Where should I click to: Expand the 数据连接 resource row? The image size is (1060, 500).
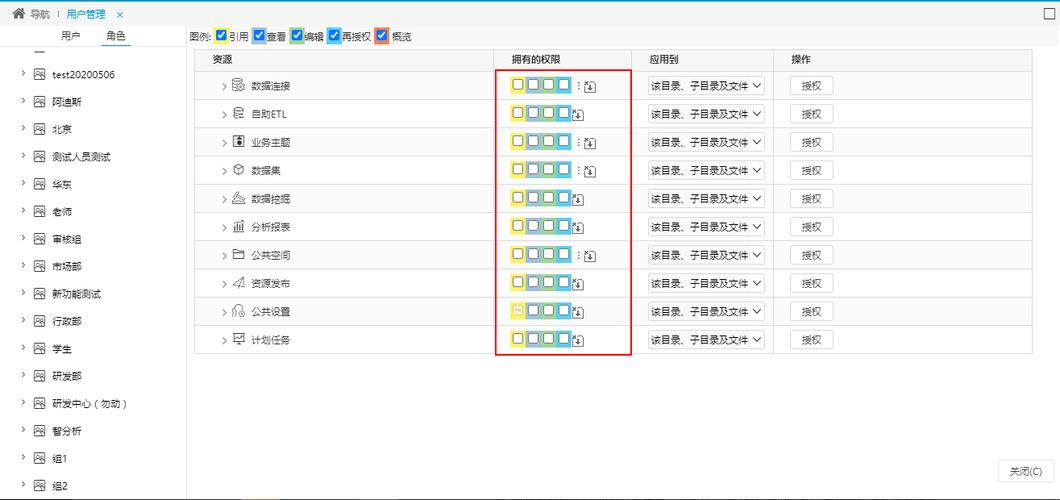224,86
